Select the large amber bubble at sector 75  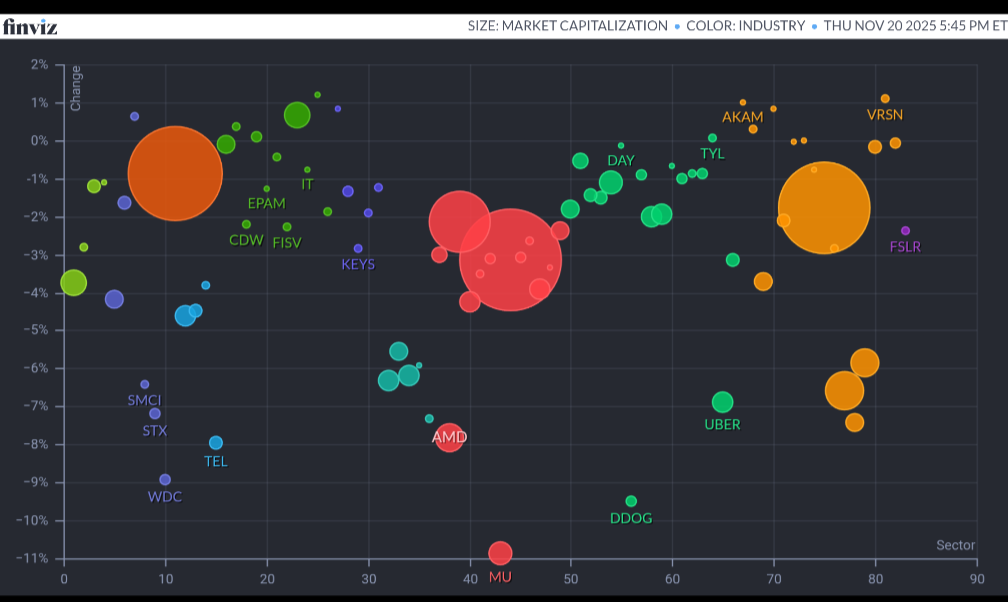coord(824,208)
